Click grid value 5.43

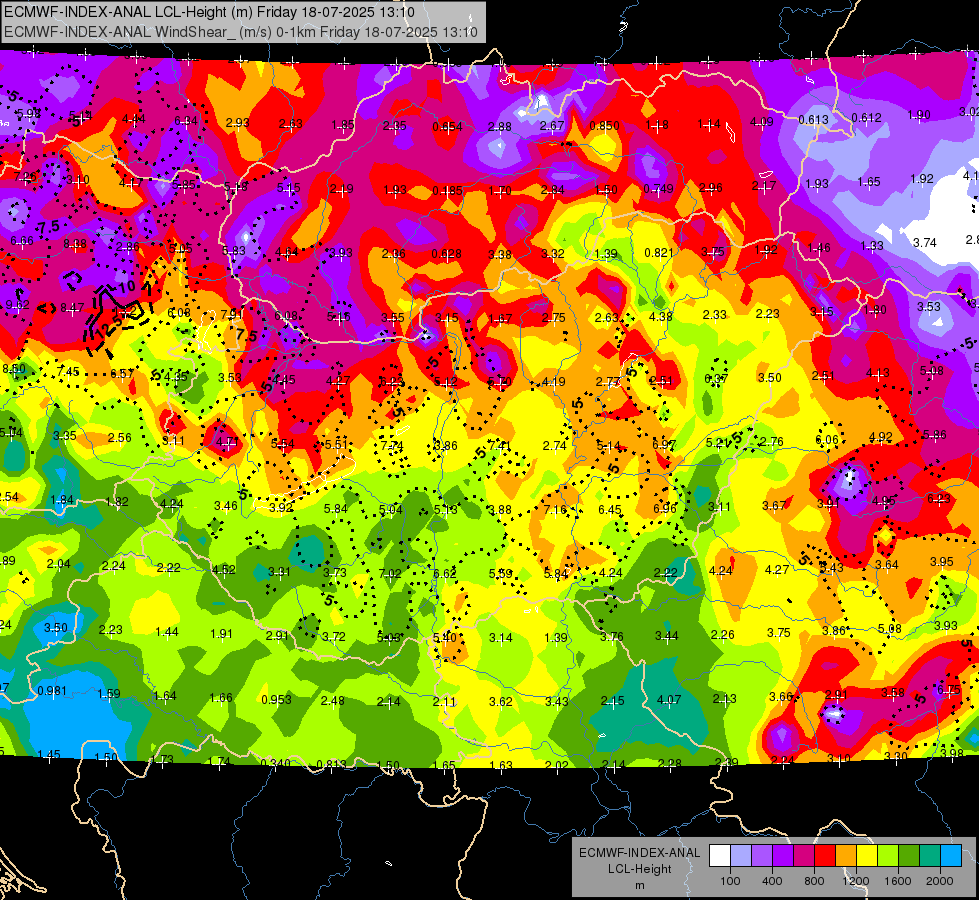click(x=832, y=567)
